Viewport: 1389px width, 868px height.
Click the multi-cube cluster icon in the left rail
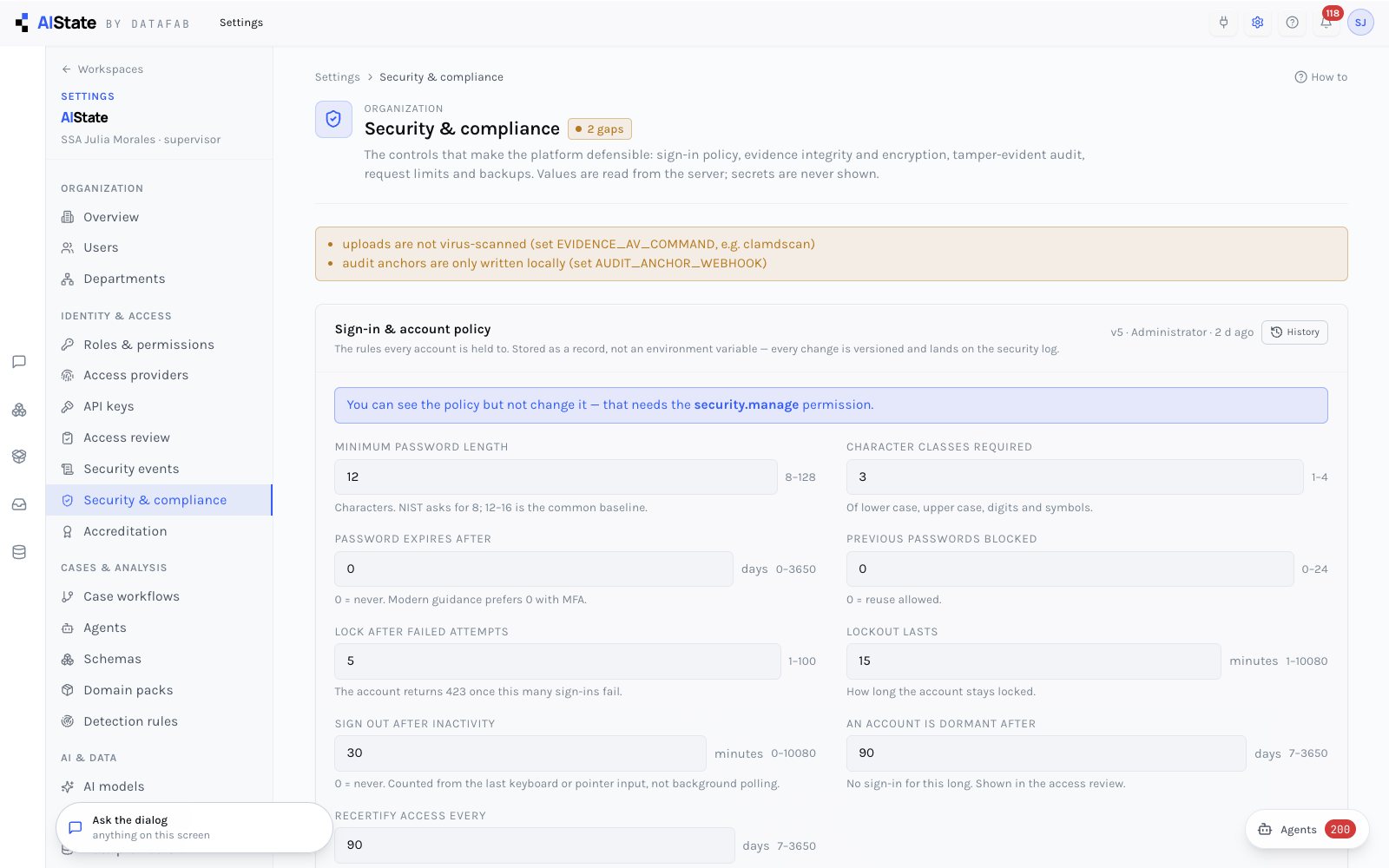[x=19, y=410]
